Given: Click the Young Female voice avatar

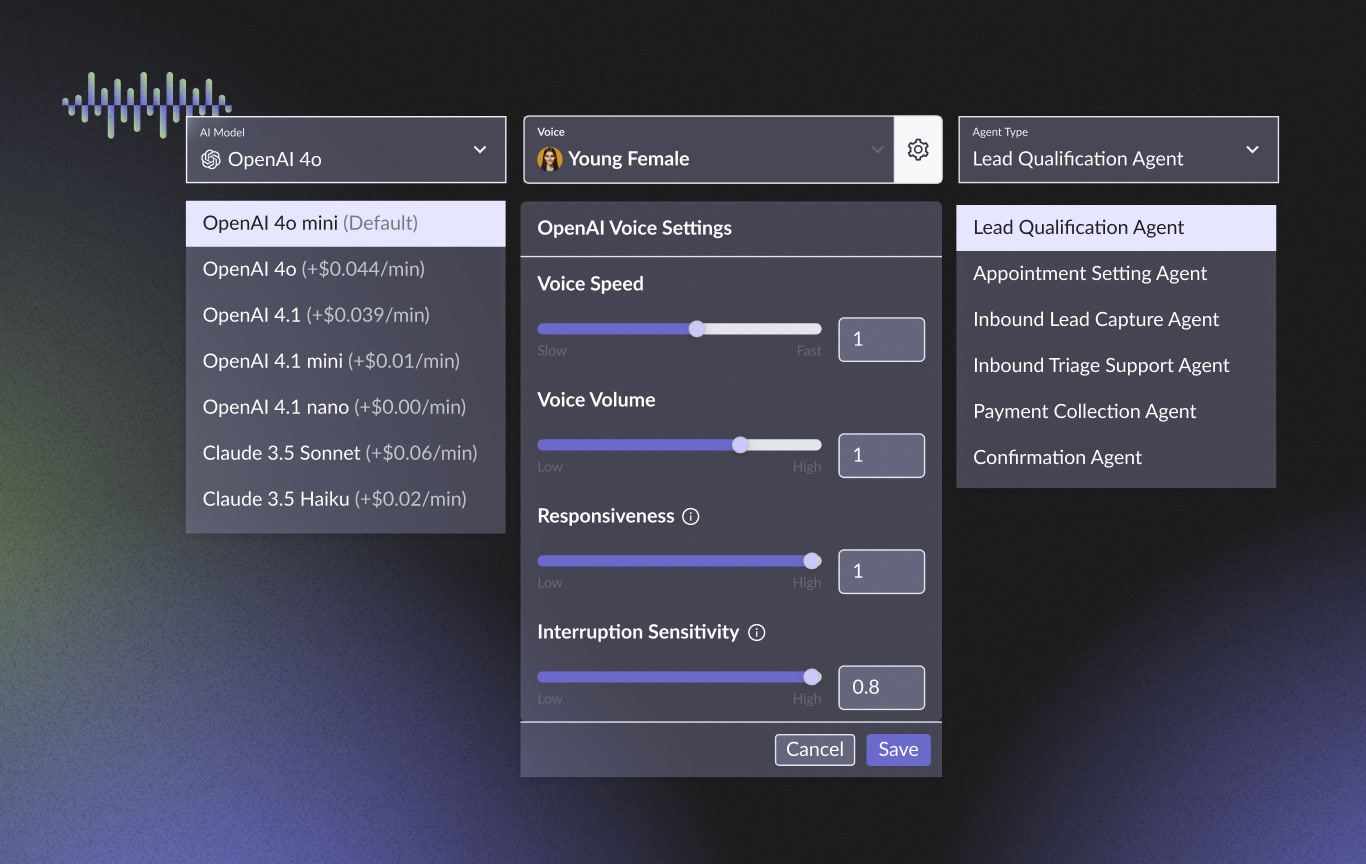Looking at the screenshot, I should click(550, 159).
